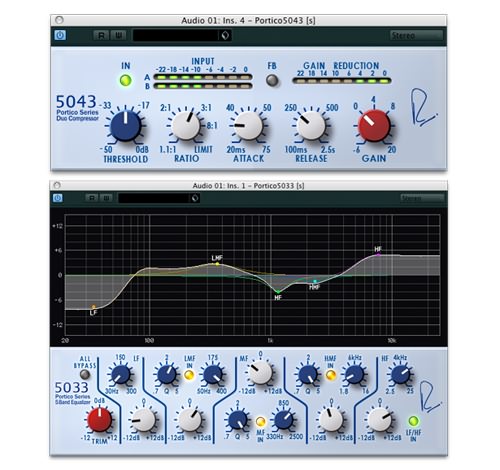This screenshot has height=470, width=500.
Task: Click preset manager icon in Portico5033 header
Action: coord(195,198)
